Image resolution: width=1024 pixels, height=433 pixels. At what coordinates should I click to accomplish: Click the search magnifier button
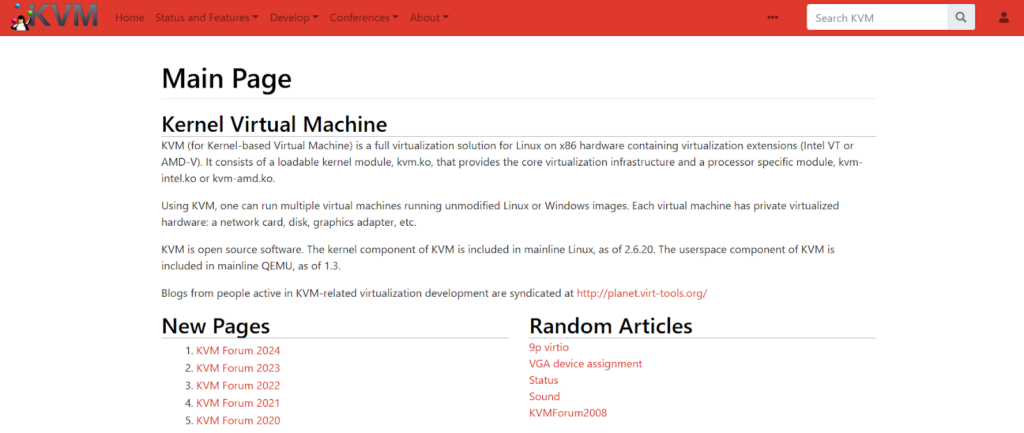[x=961, y=18]
